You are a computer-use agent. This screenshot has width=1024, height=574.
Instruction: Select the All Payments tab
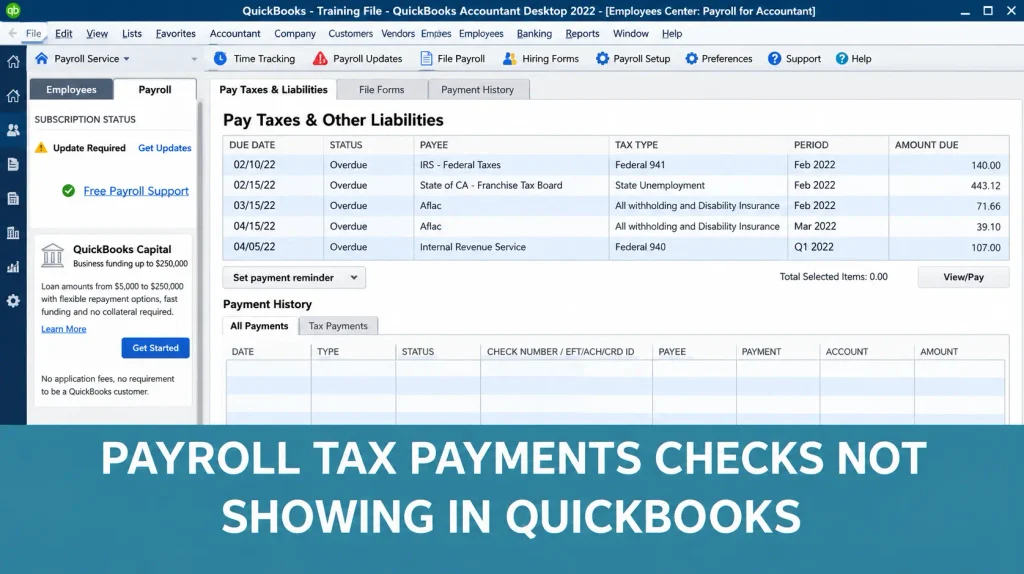[x=259, y=326]
